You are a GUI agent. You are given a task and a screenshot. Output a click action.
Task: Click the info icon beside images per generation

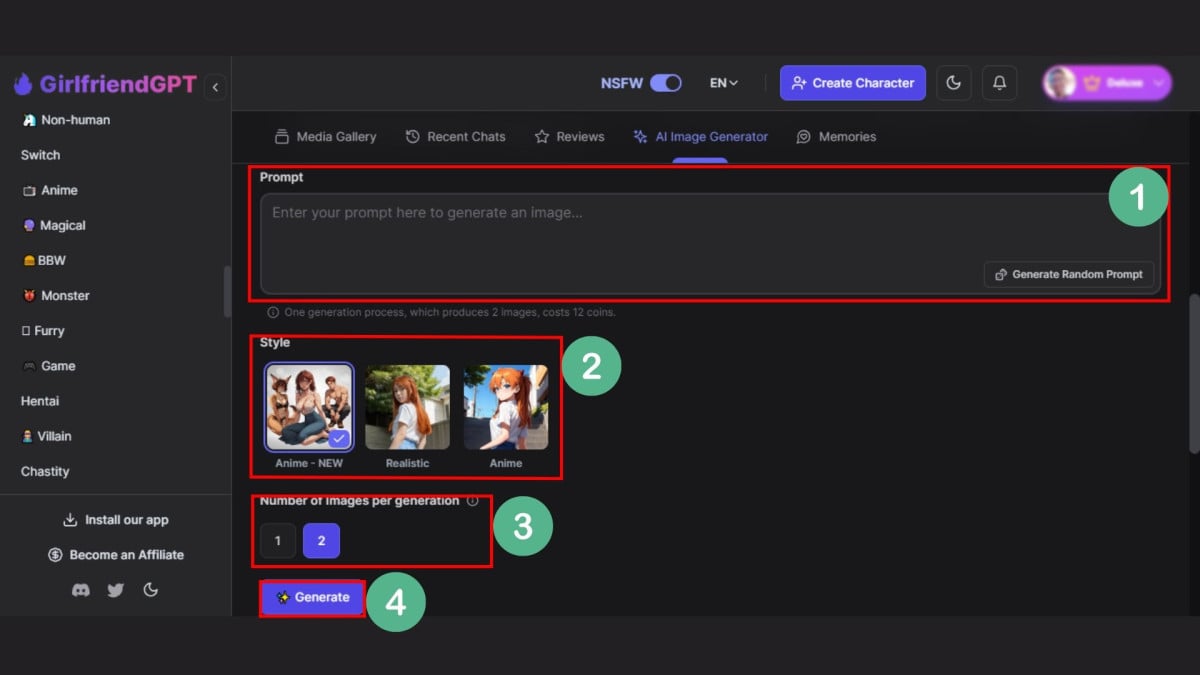472,501
